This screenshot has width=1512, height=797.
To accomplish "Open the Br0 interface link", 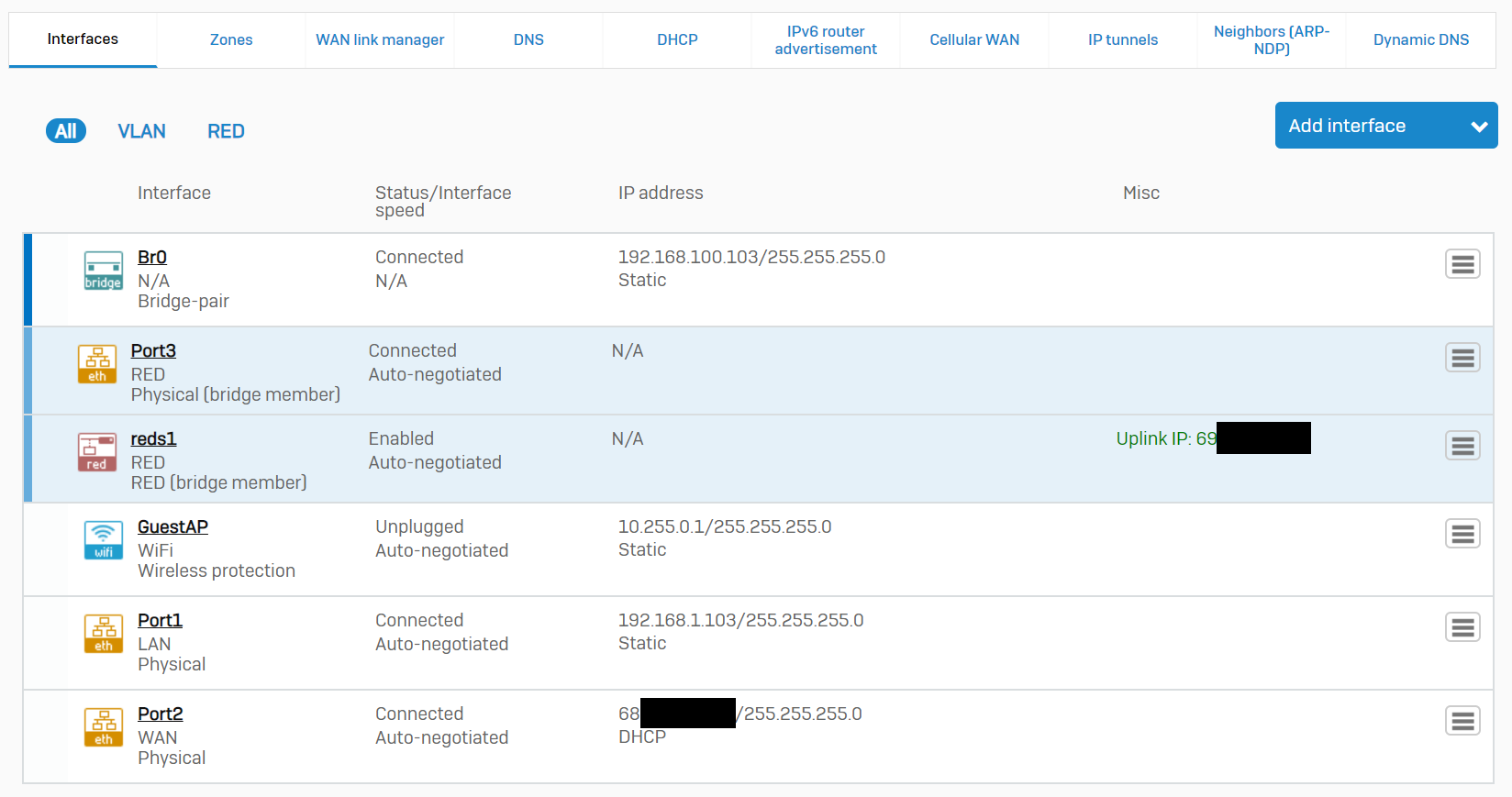I will tap(152, 258).
